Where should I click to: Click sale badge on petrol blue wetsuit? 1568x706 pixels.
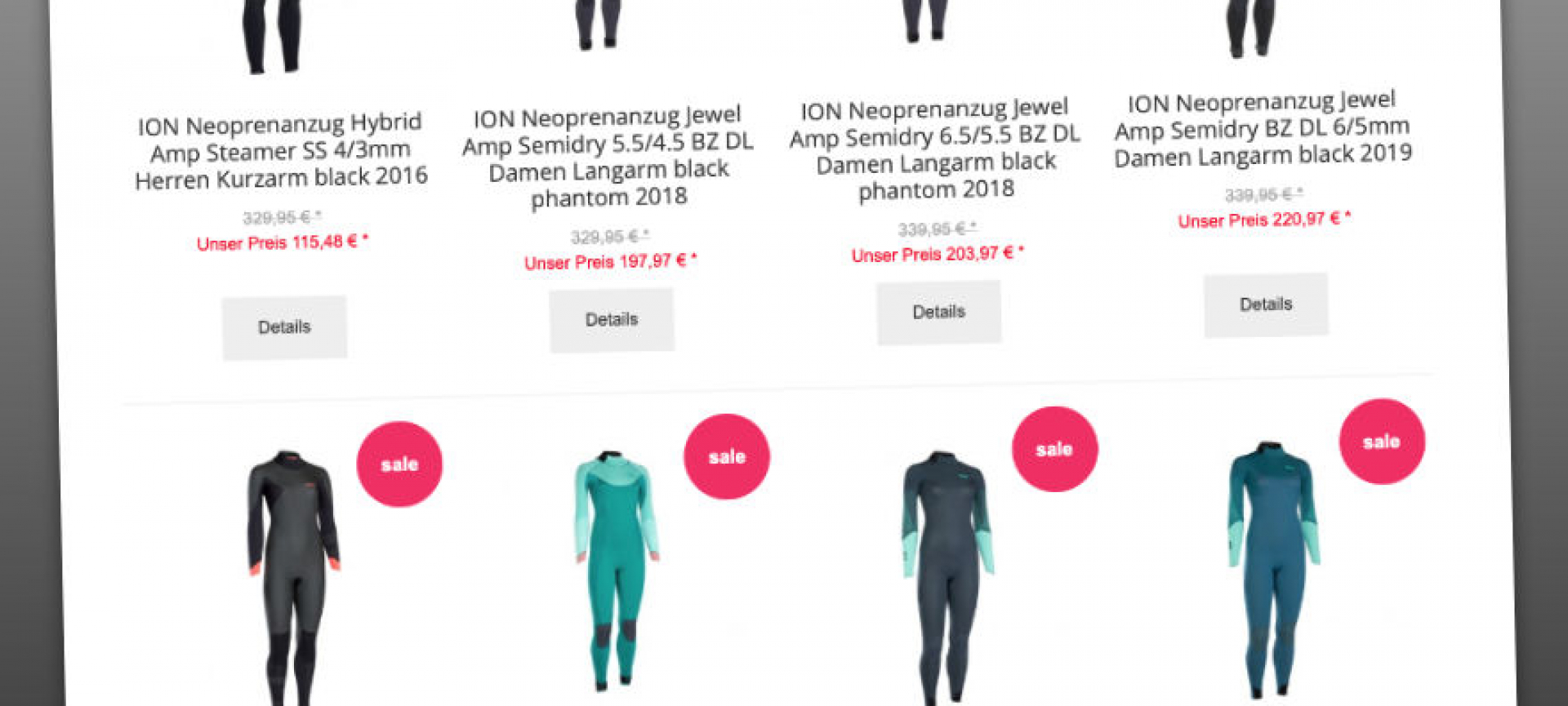point(1382,442)
